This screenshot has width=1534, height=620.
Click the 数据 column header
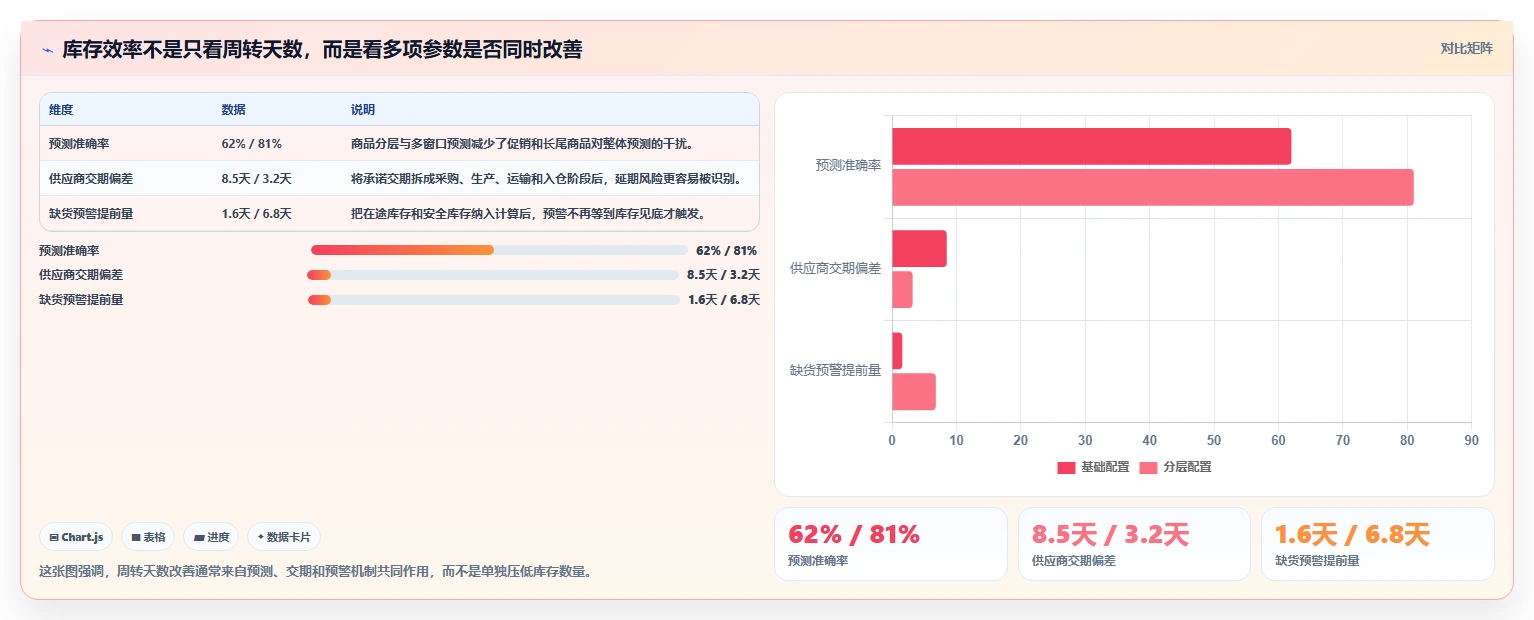coord(233,110)
